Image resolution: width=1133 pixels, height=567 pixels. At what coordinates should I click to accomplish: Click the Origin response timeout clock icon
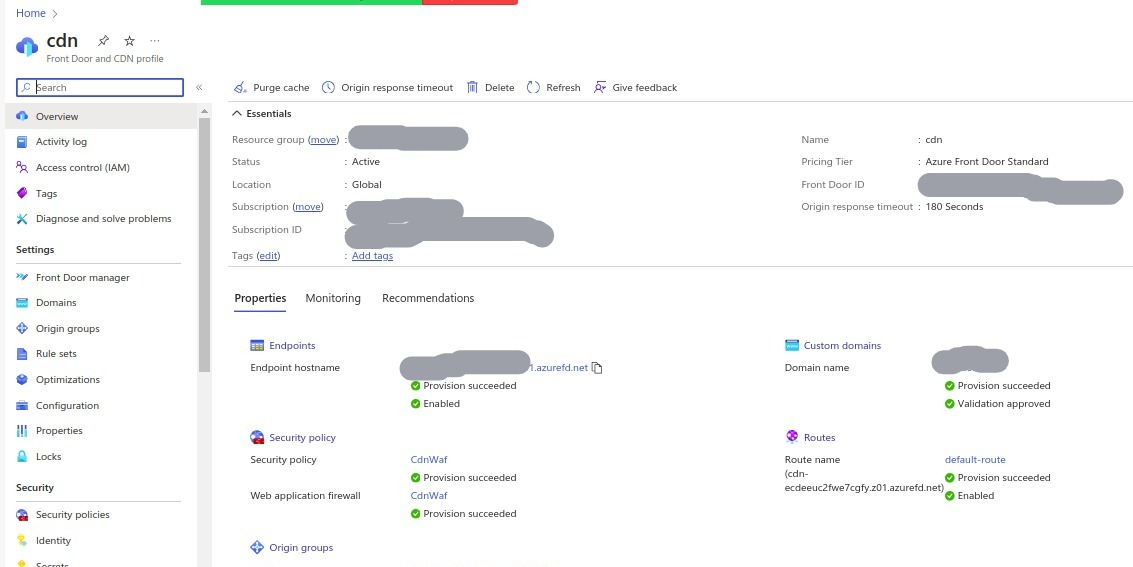point(328,87)
